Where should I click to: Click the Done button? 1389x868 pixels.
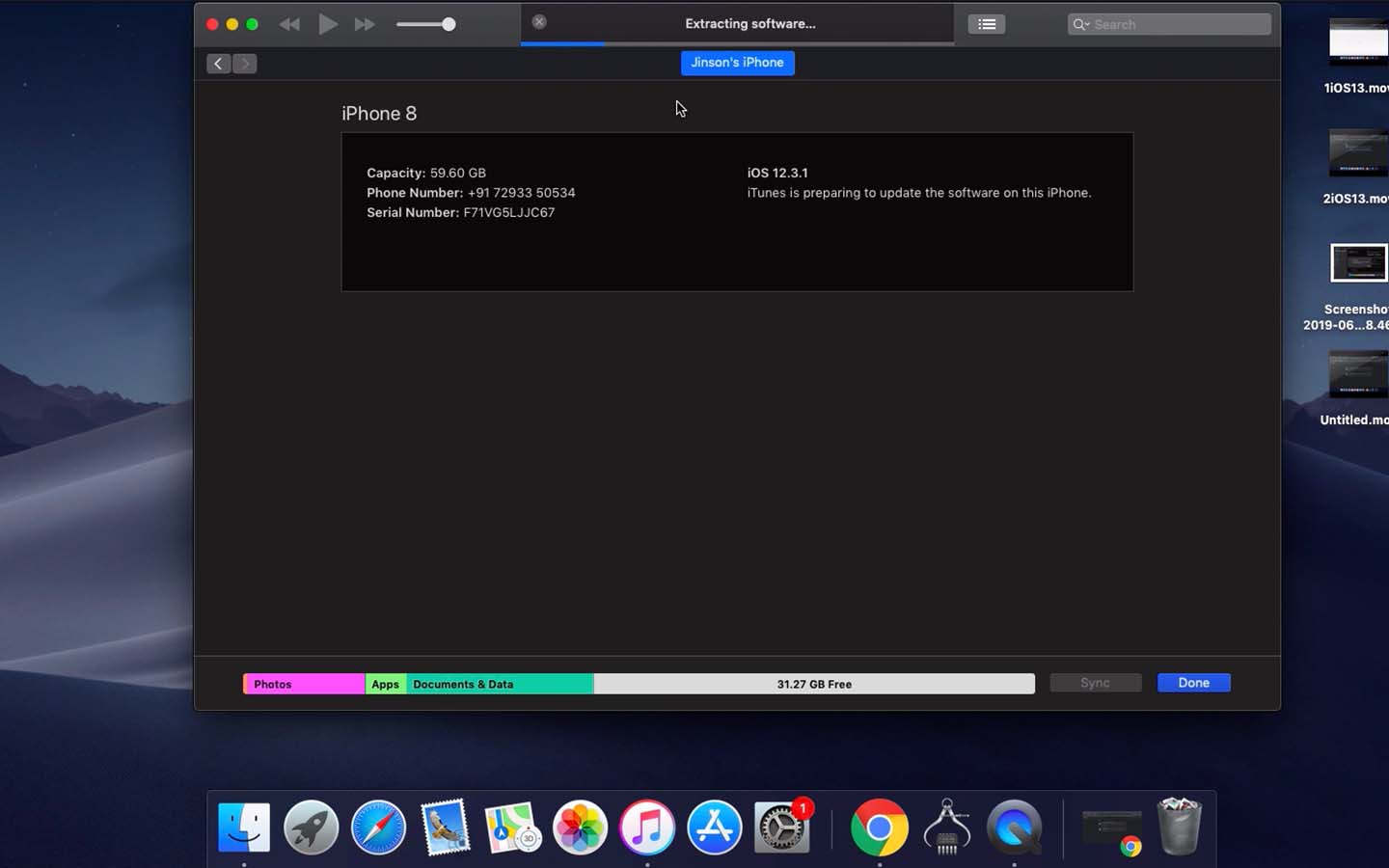pyautogui.click(x=1193, y=683)
